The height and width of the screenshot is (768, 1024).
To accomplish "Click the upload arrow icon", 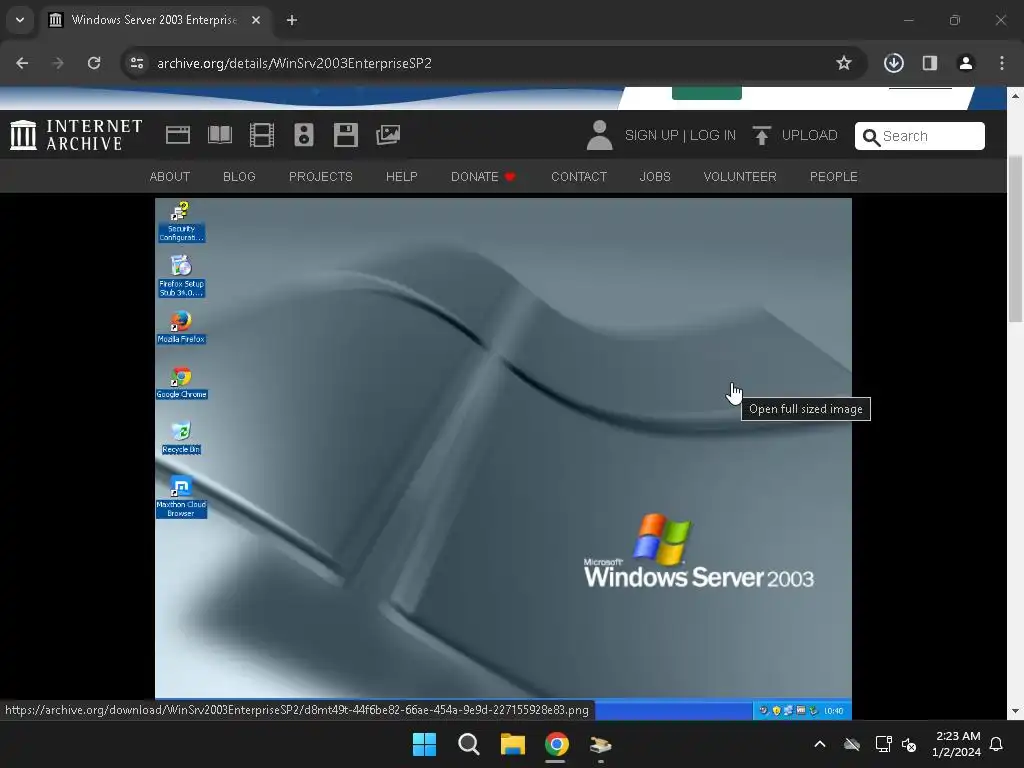I will tap(761, 135).
